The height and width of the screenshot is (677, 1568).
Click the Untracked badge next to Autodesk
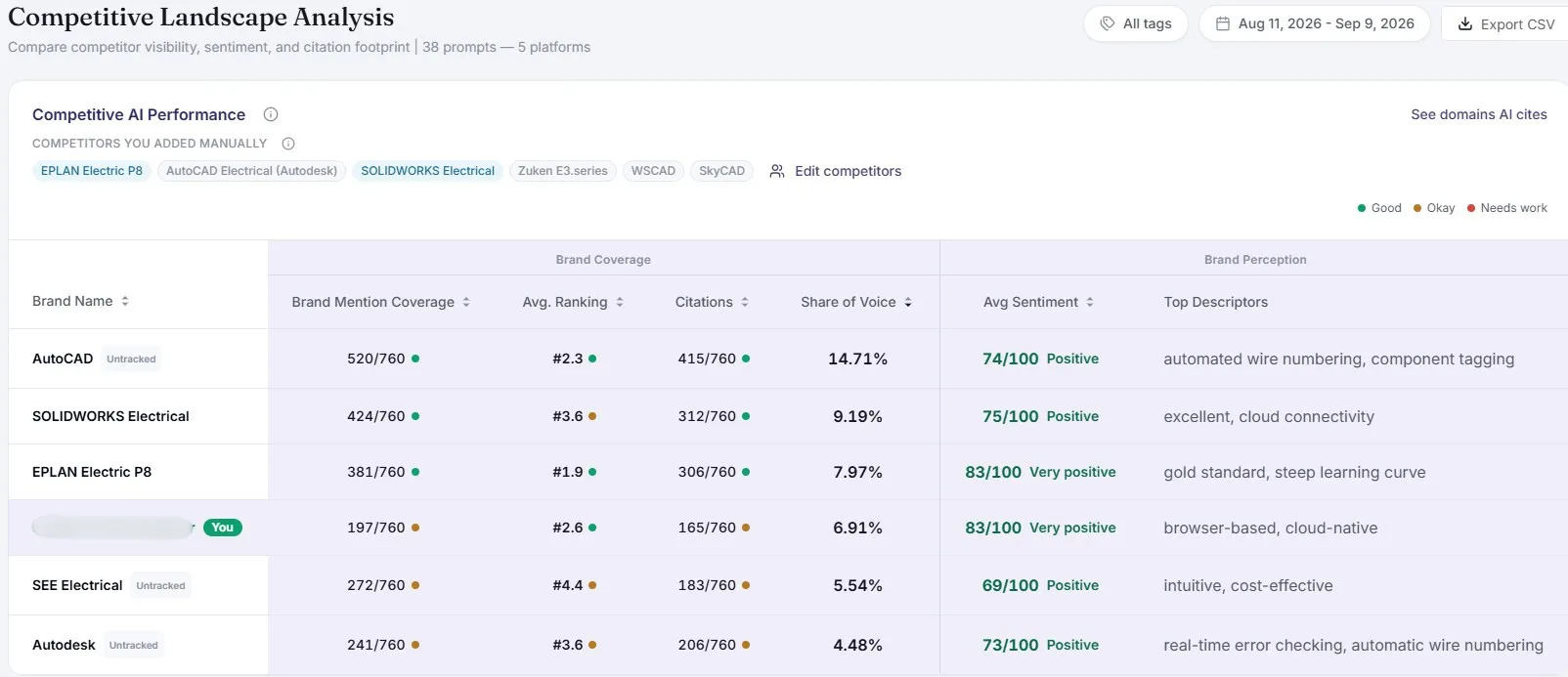pos(134,646)
